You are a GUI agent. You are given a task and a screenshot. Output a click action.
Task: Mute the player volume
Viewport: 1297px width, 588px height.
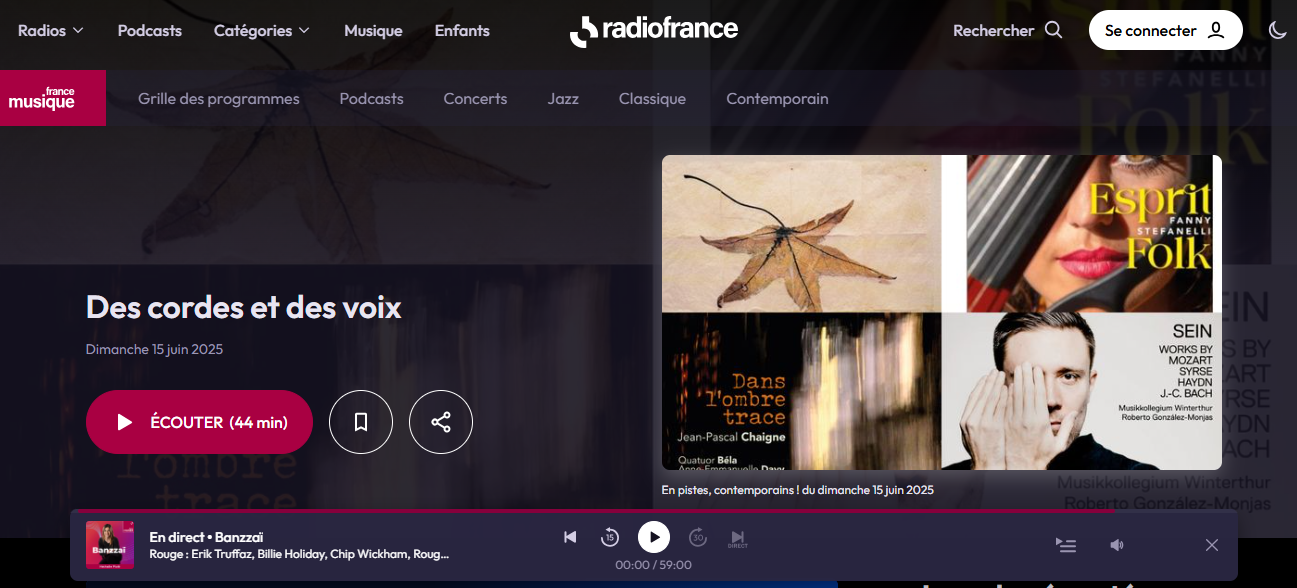point(1117,545)
